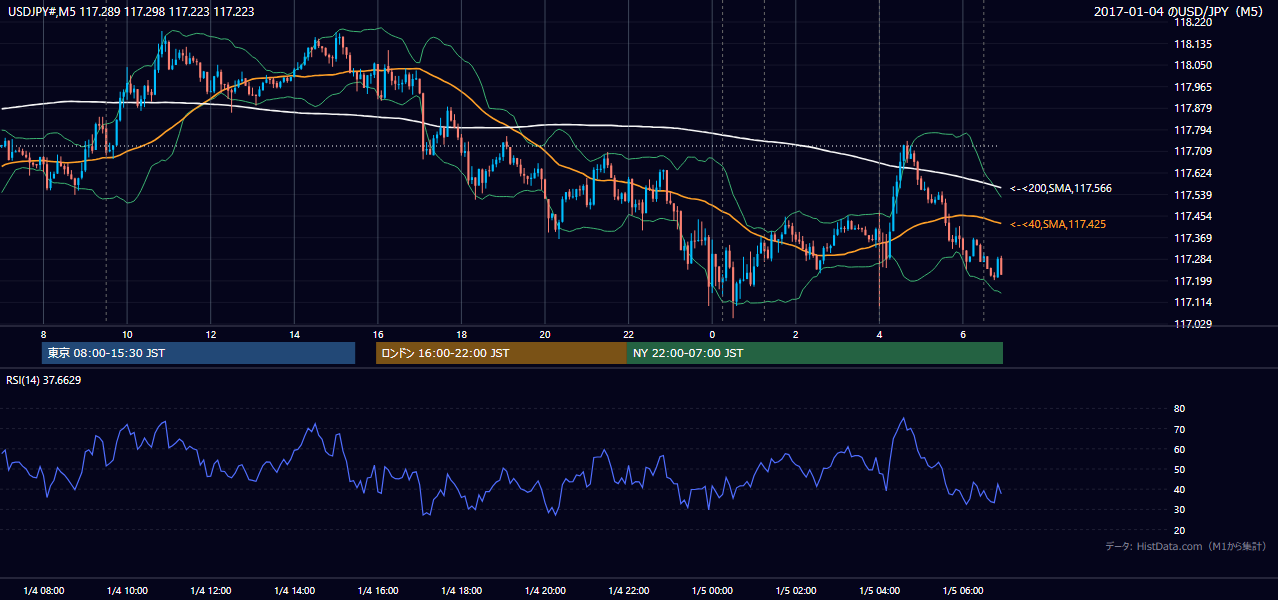Click price axis label 117.454
Image resolution: width=1278 pixels, height=600 pixels.
1193,216
